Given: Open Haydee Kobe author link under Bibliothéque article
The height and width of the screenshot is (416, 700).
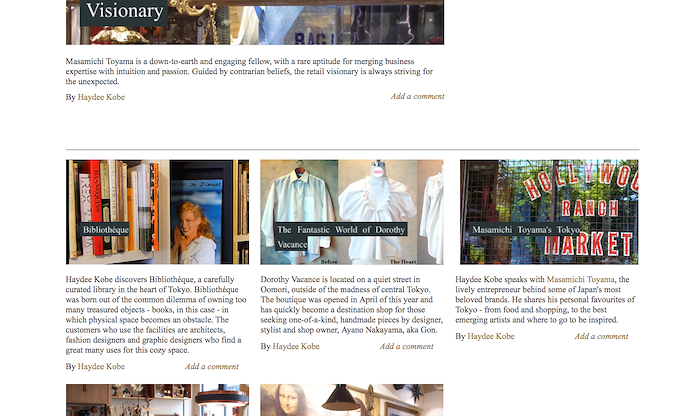Looking at the screenshot, I should point(101,366).
